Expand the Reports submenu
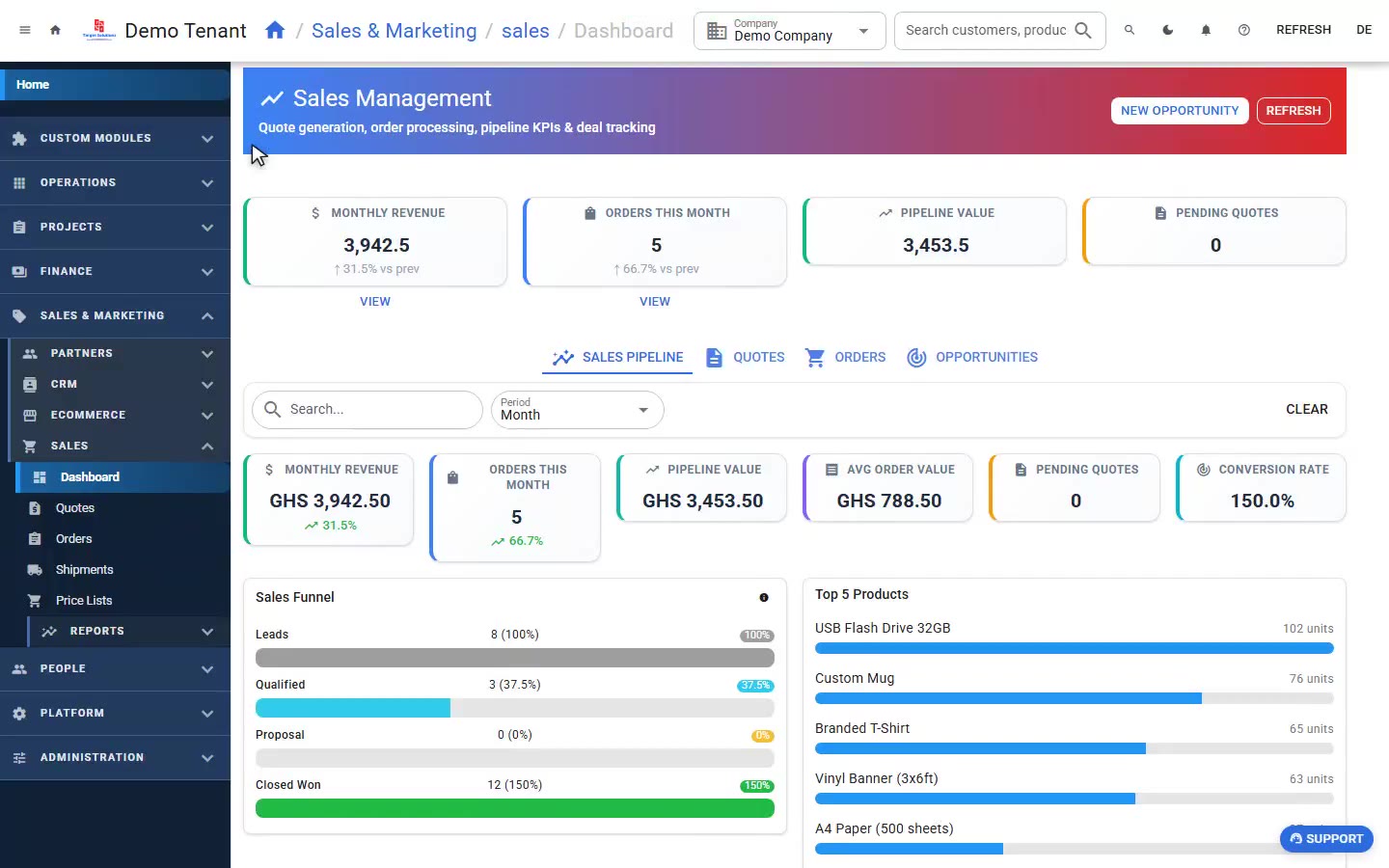 click(128, 631)
